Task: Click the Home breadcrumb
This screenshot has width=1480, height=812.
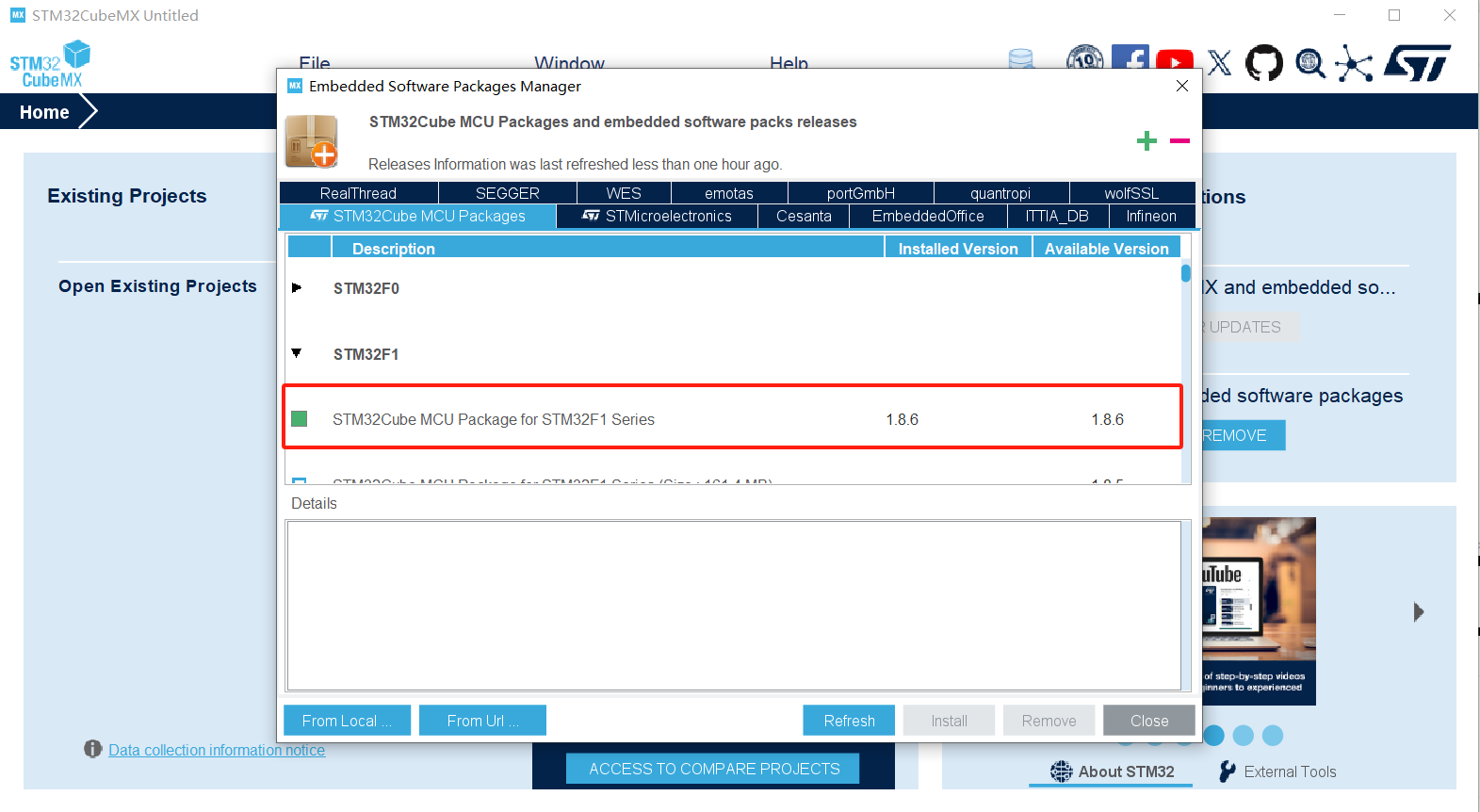Action: (x=44, y=112)
